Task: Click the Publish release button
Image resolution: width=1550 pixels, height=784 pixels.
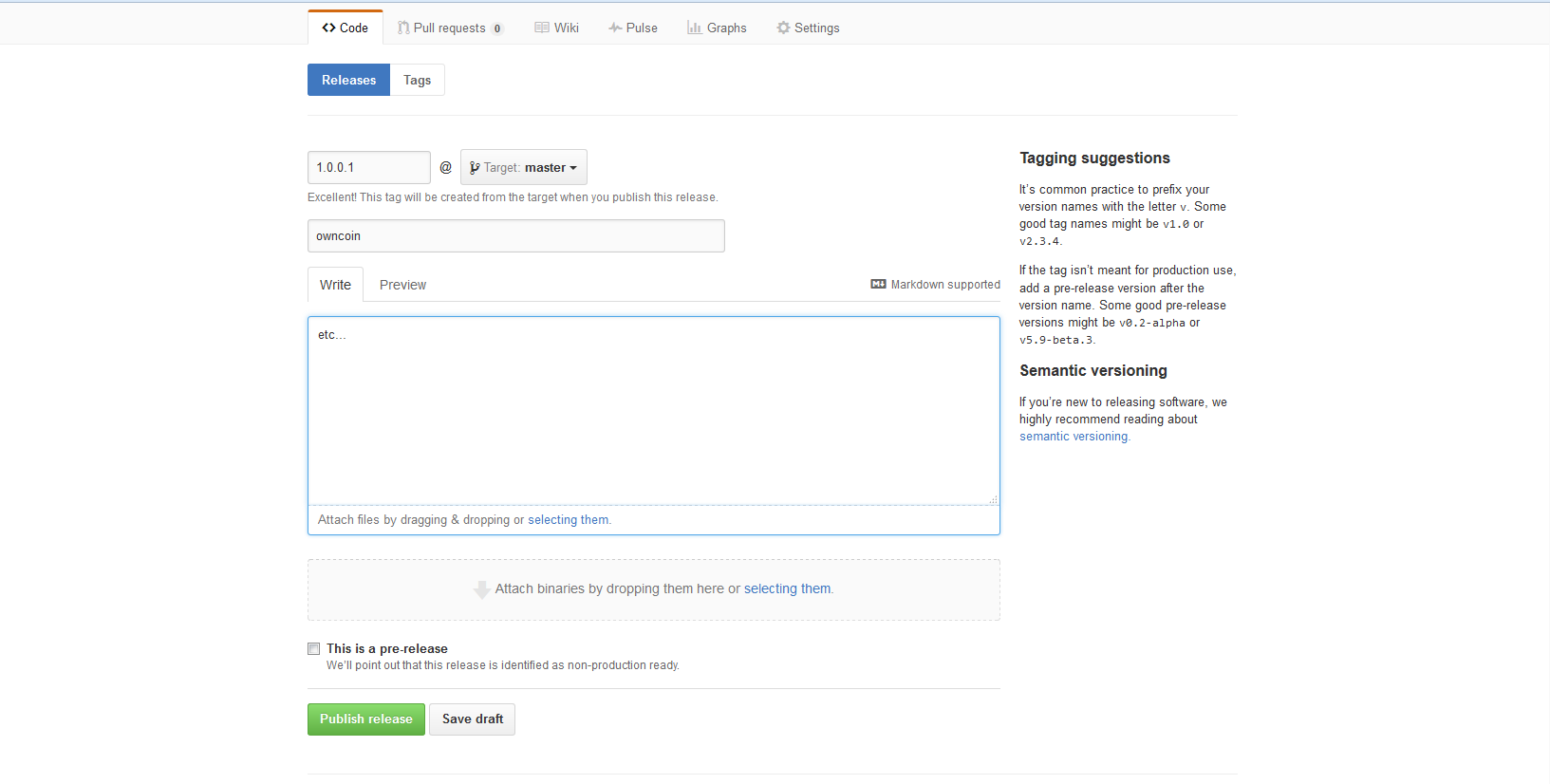Action: (365, 719)
